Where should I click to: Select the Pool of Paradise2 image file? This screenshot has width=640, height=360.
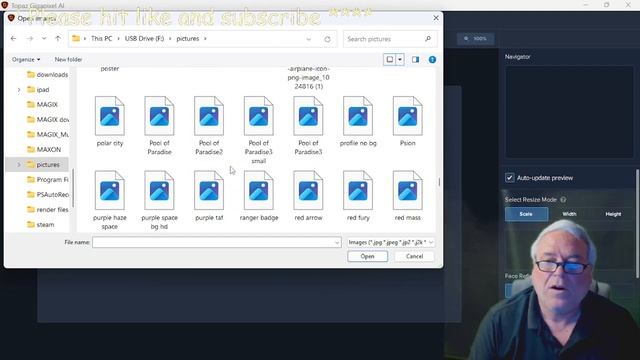coord(209,125)
